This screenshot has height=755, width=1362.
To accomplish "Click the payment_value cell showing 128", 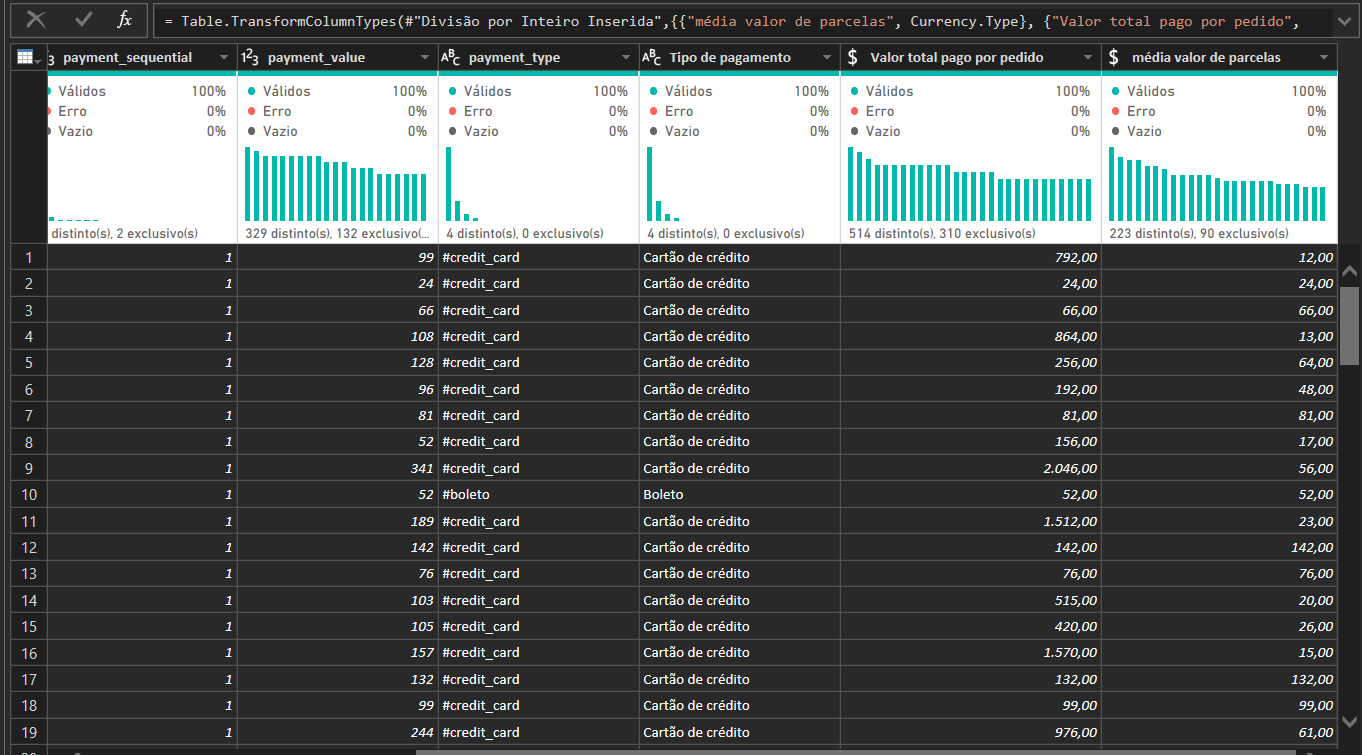I will tap(337, 362).
